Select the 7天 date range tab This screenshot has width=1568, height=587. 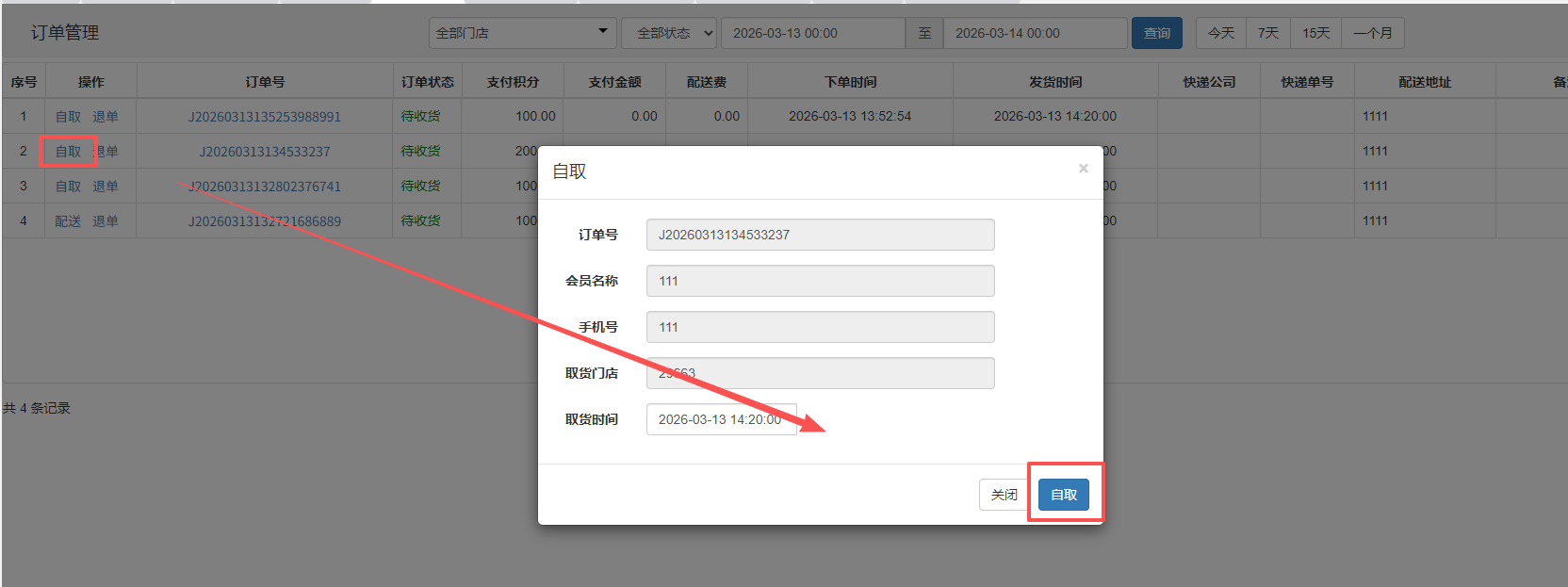pyautogui.click(x=1268, y=33)
